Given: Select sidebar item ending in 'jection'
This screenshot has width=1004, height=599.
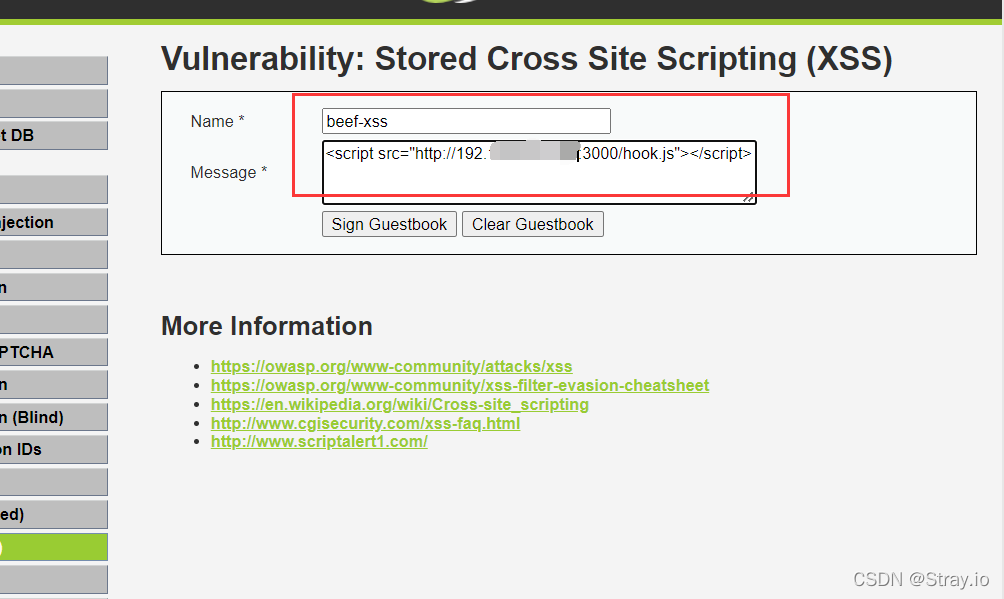Looking at the screenshot, I should (x=54, y=222).
